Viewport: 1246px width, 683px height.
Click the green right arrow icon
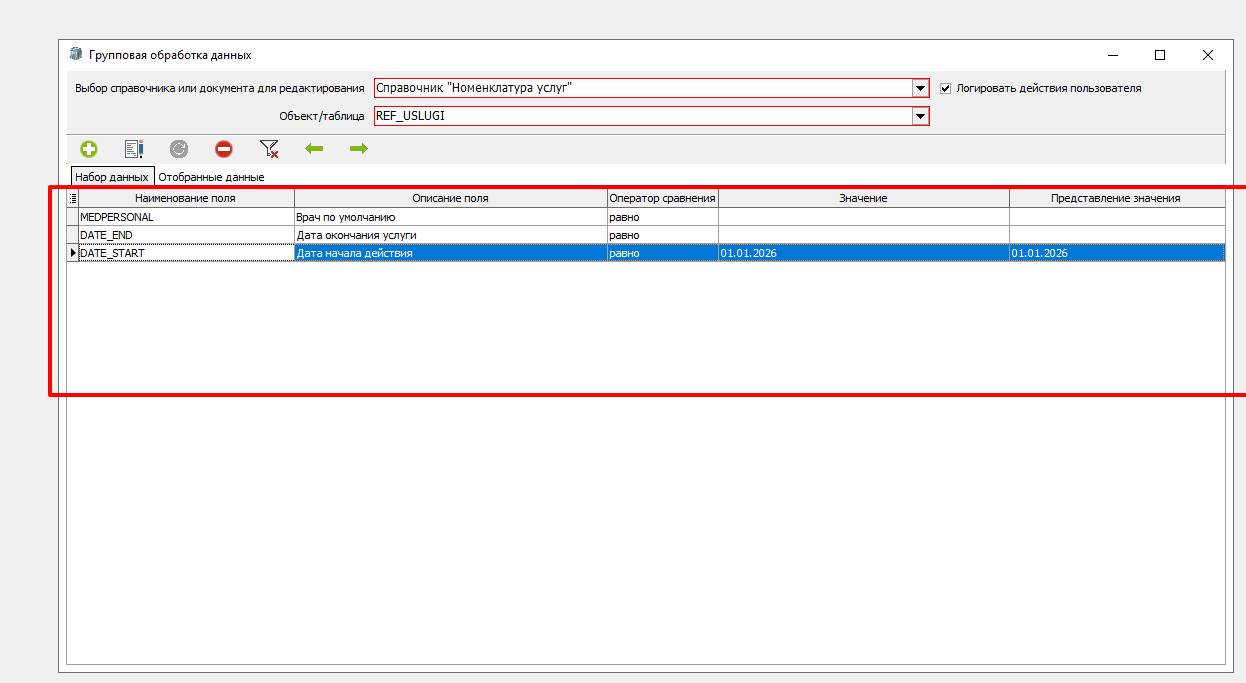point(359,149)
